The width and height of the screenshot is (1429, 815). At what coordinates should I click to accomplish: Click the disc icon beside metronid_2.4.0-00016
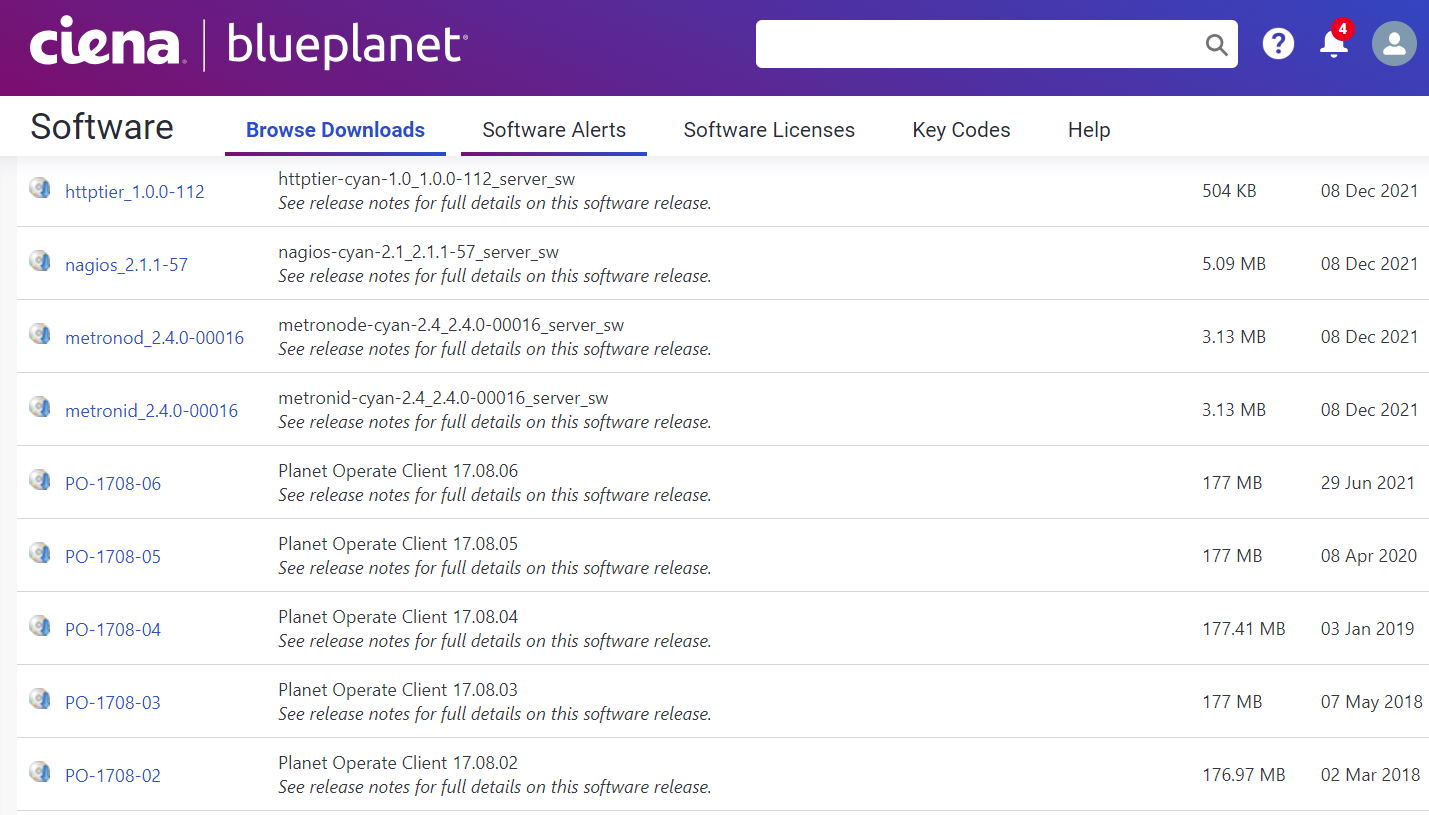coord(40,407)
